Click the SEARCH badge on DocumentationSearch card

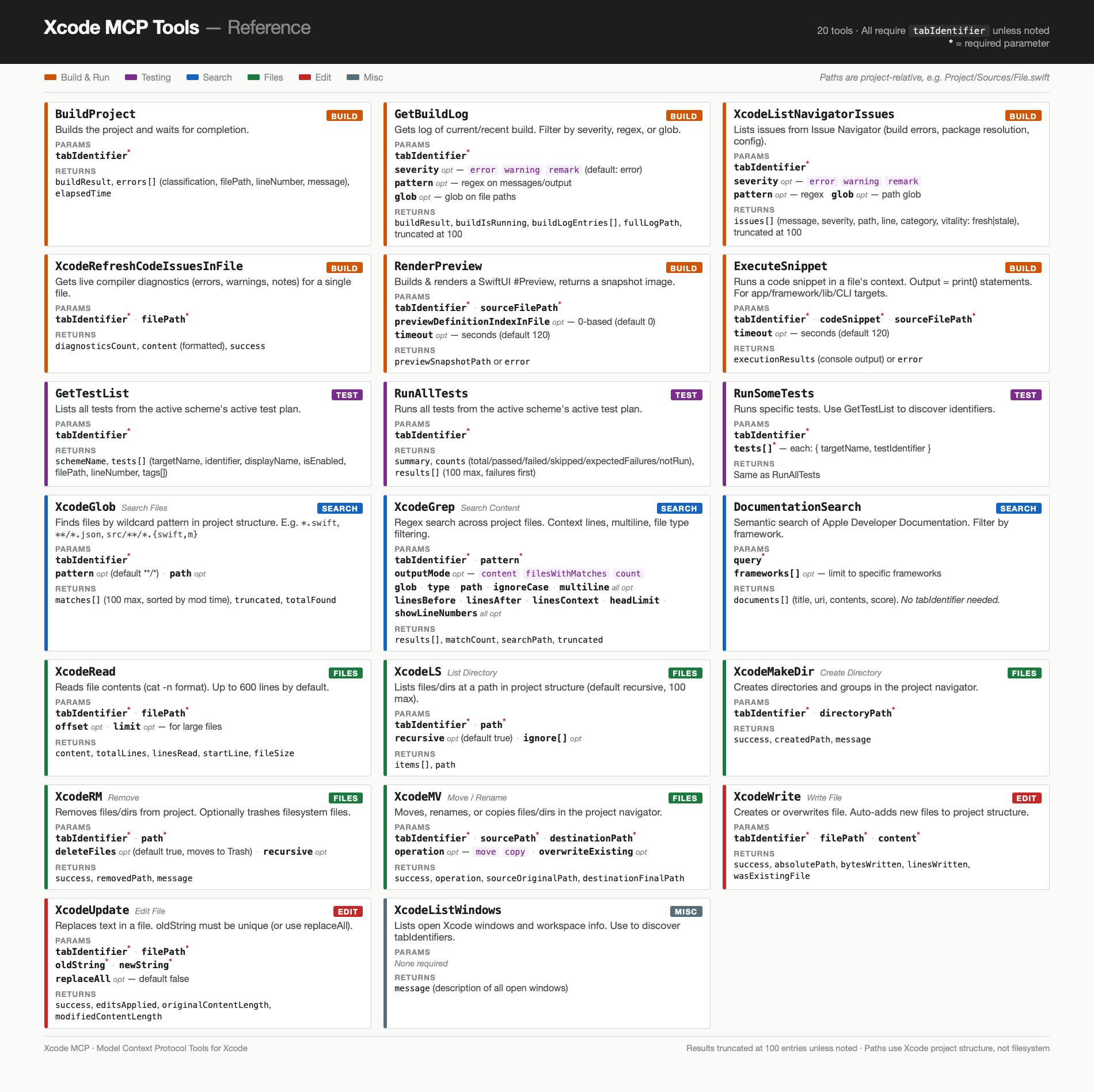coord(1019,508)
